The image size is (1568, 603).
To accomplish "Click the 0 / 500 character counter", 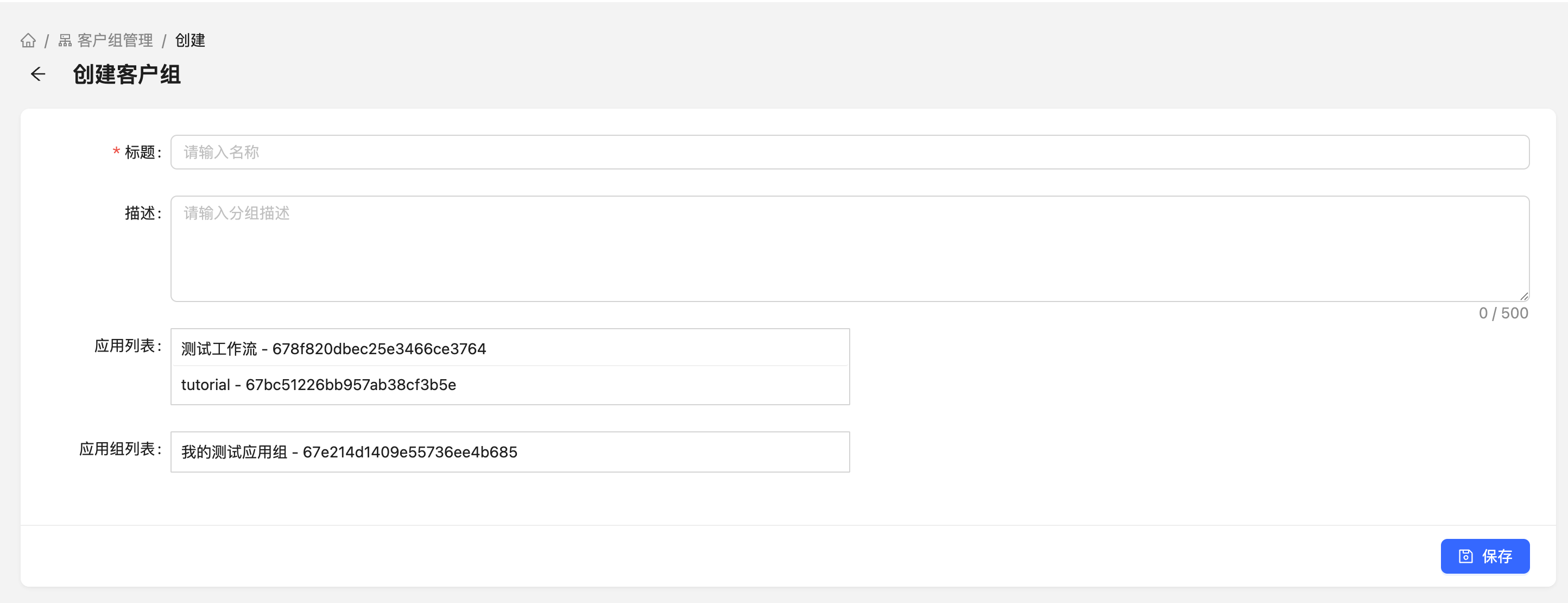I will [1503, 313].
